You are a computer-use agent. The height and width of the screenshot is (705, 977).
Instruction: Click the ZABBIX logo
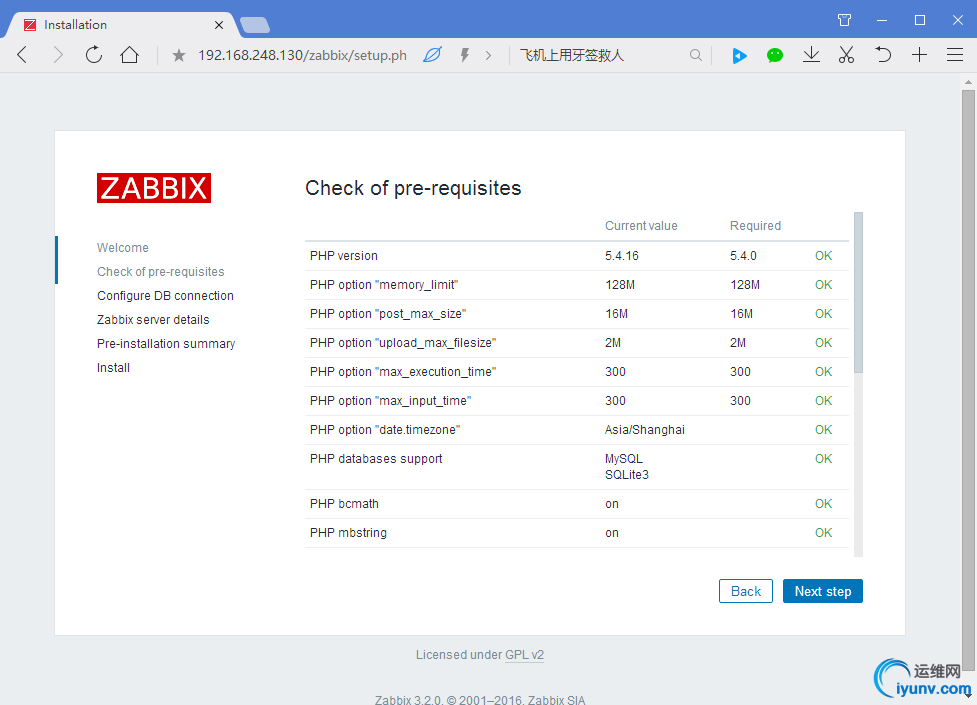point(154,188)
